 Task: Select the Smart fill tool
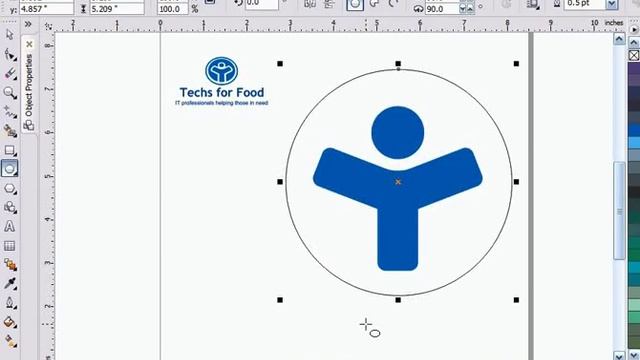[x=10, y=131]
